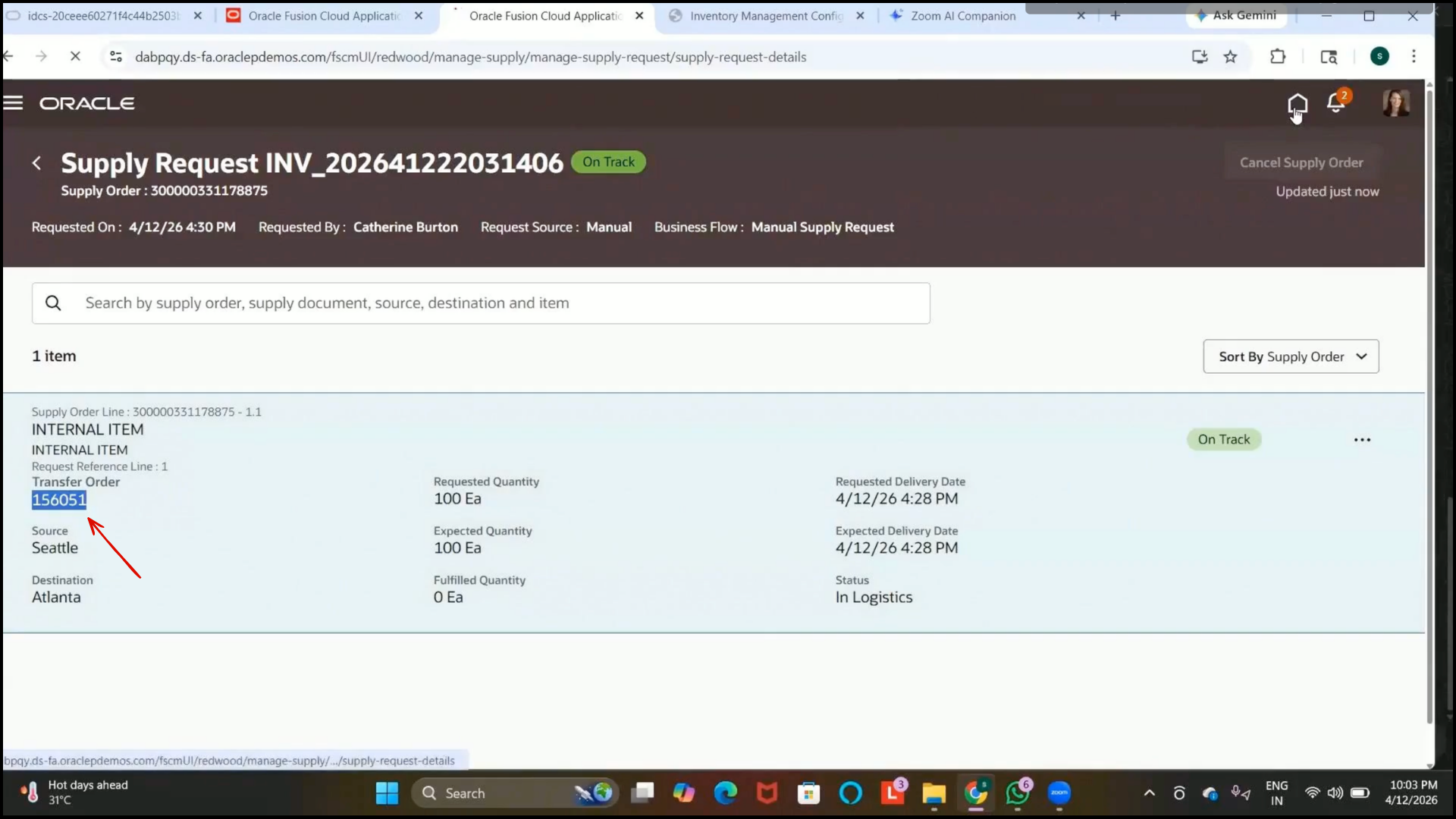The height and width of the screenshot is (819, 1456).
Task: Close the Inventory Management Config tab
Action: 860,15
